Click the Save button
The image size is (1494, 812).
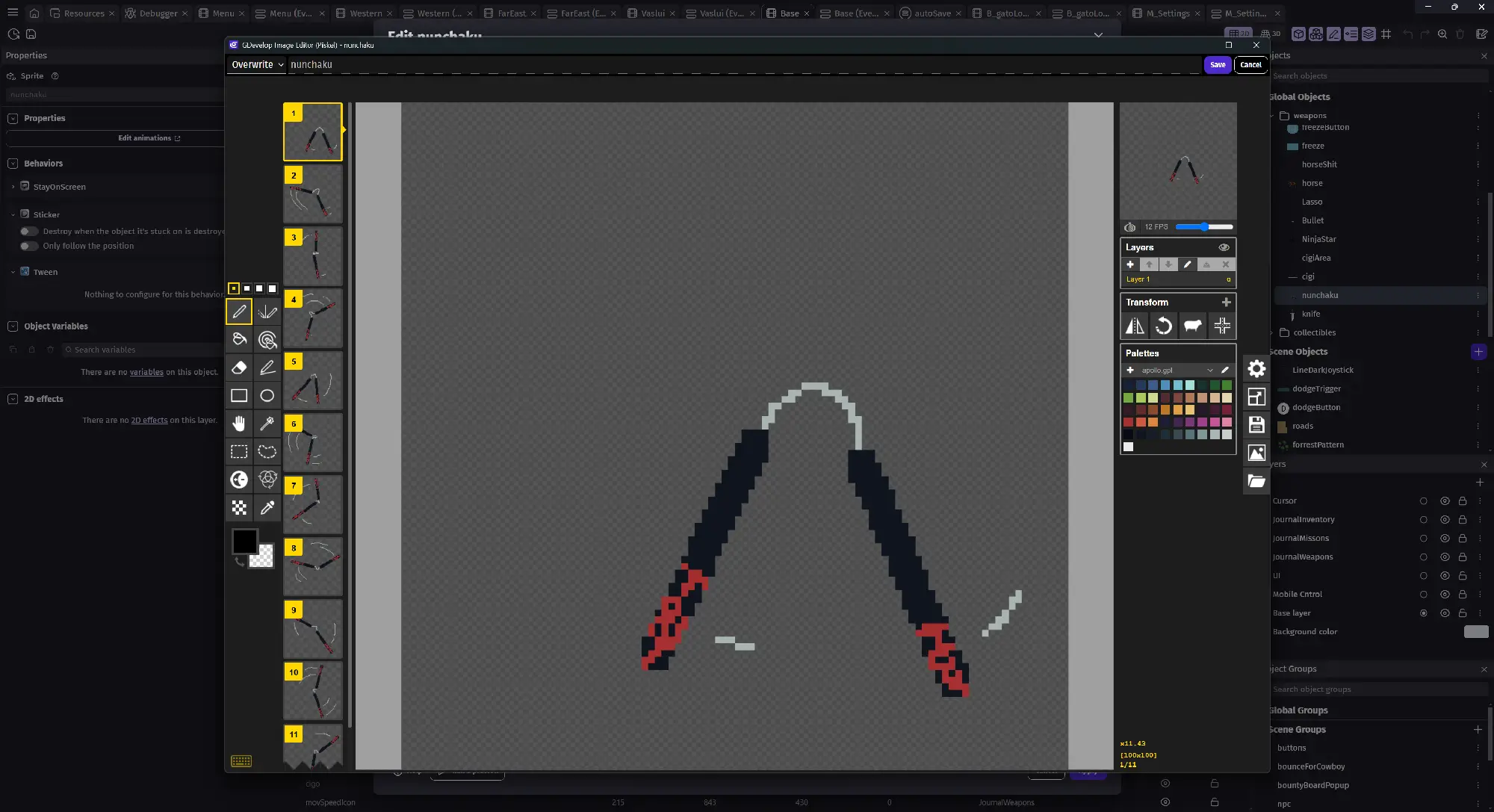(x=1218, y=65)
